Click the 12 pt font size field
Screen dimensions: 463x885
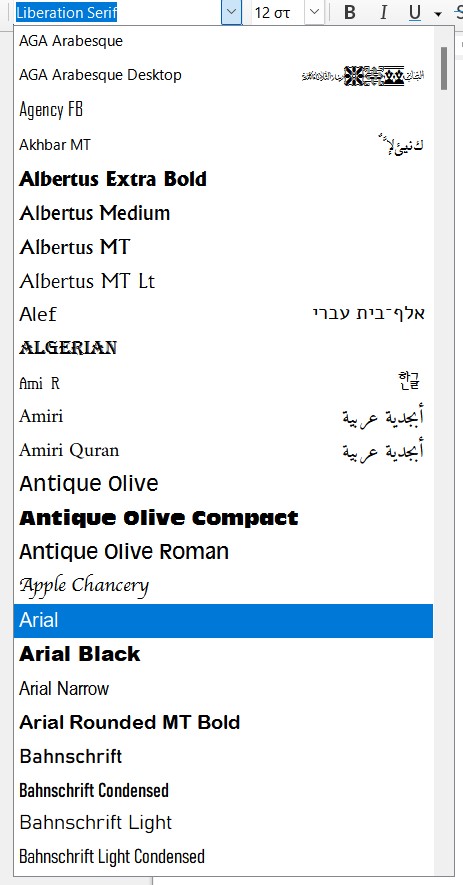[x=278, y=12]
